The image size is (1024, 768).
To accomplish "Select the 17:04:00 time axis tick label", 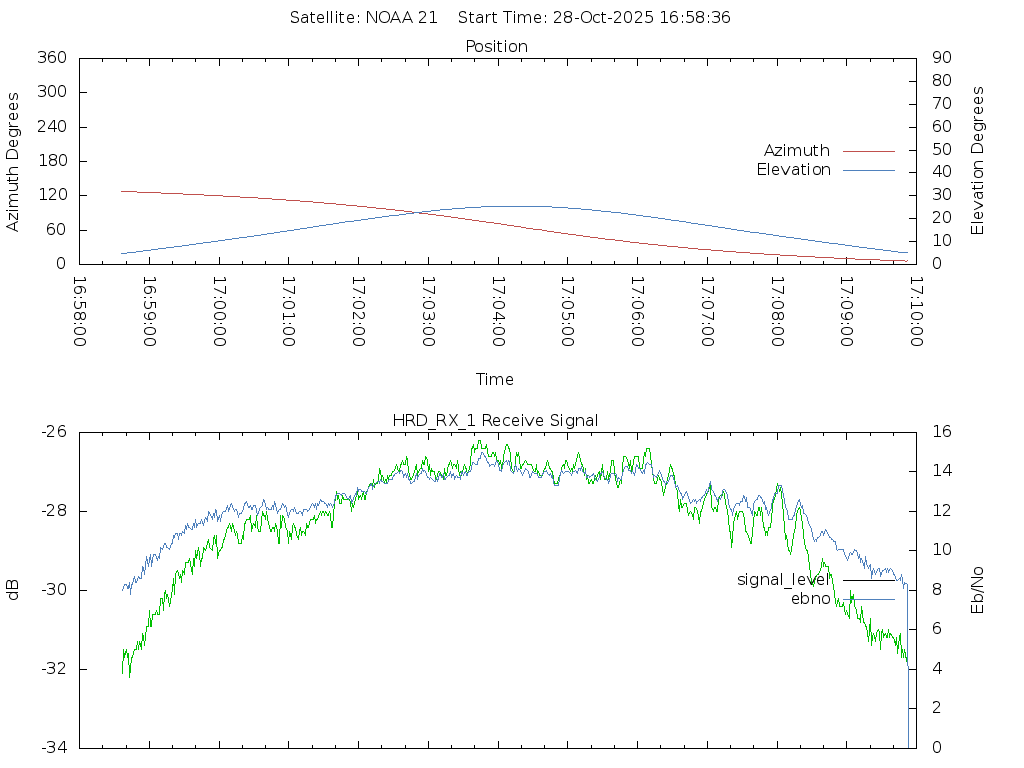I will [x=497, y=311].
